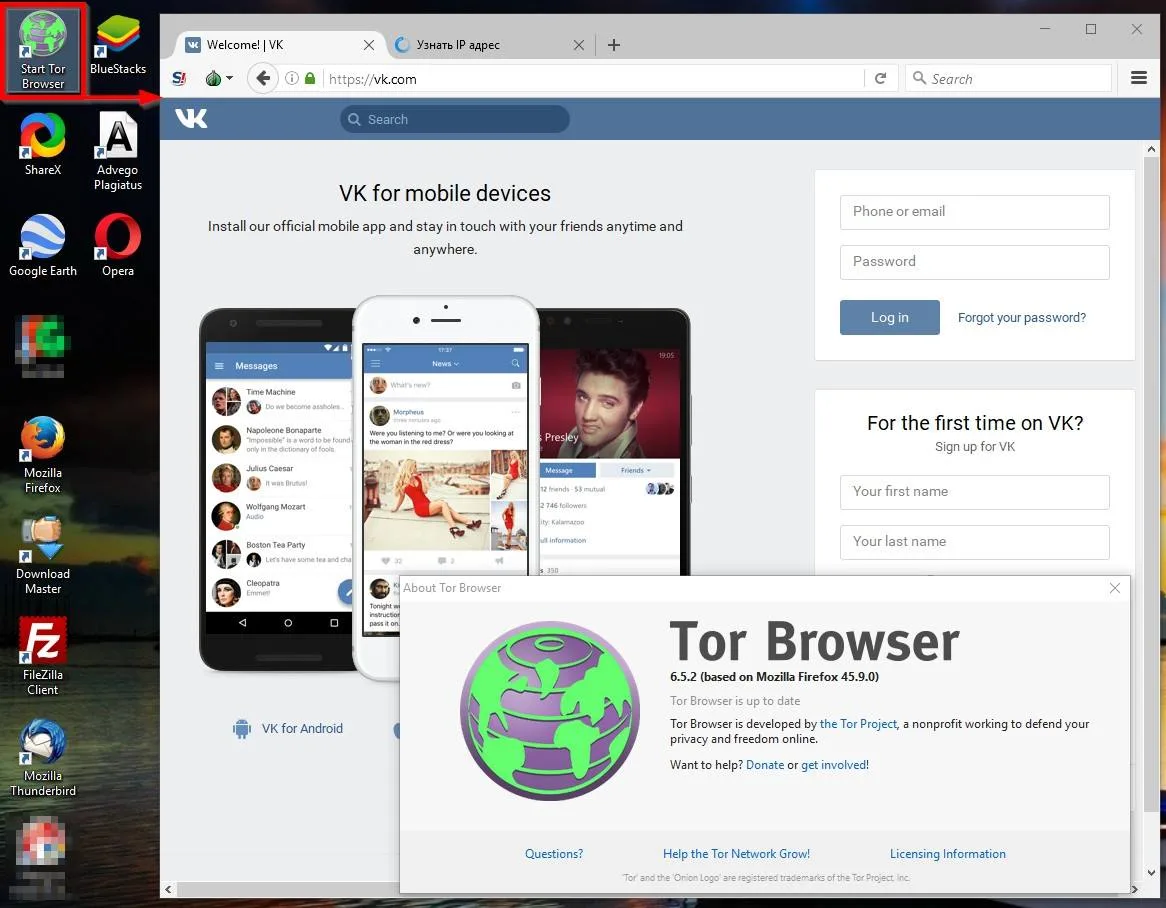Click the page scroll down arrow
The height and width of the screenshot is (908, 1166).
(x=1151, y=872)
